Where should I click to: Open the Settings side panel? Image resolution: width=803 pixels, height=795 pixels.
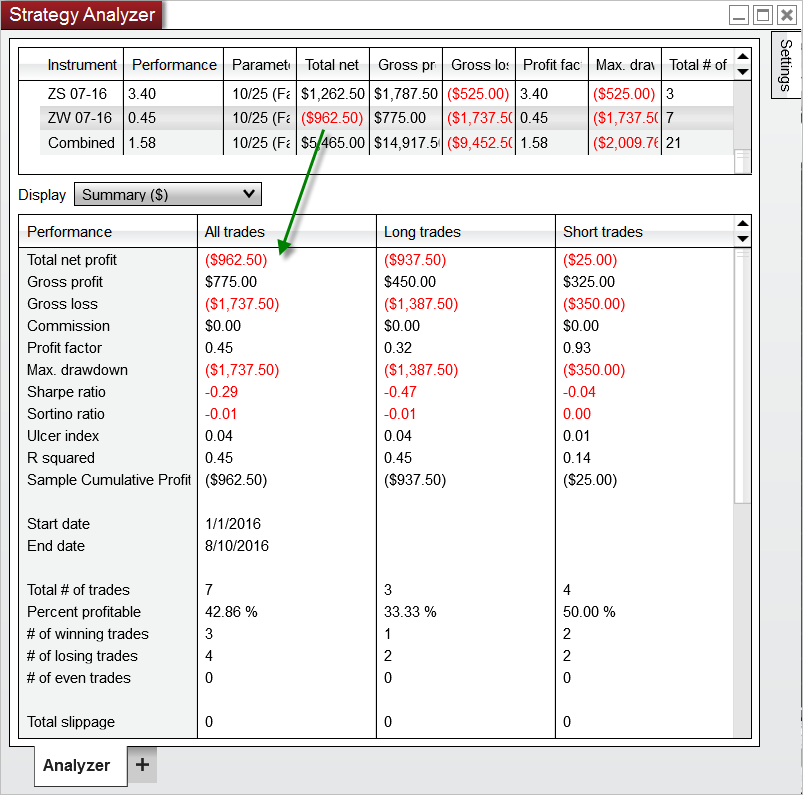[786, 65]
